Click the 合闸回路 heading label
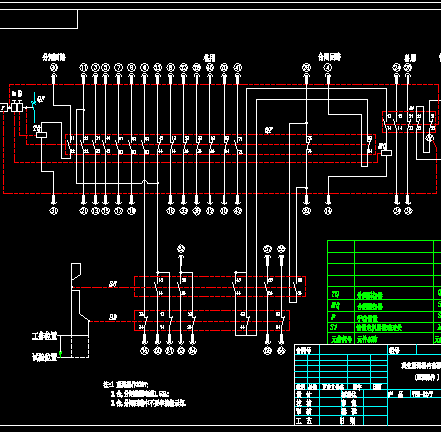The width and height of the screenshot is (441, 432). tap(329, 57)
